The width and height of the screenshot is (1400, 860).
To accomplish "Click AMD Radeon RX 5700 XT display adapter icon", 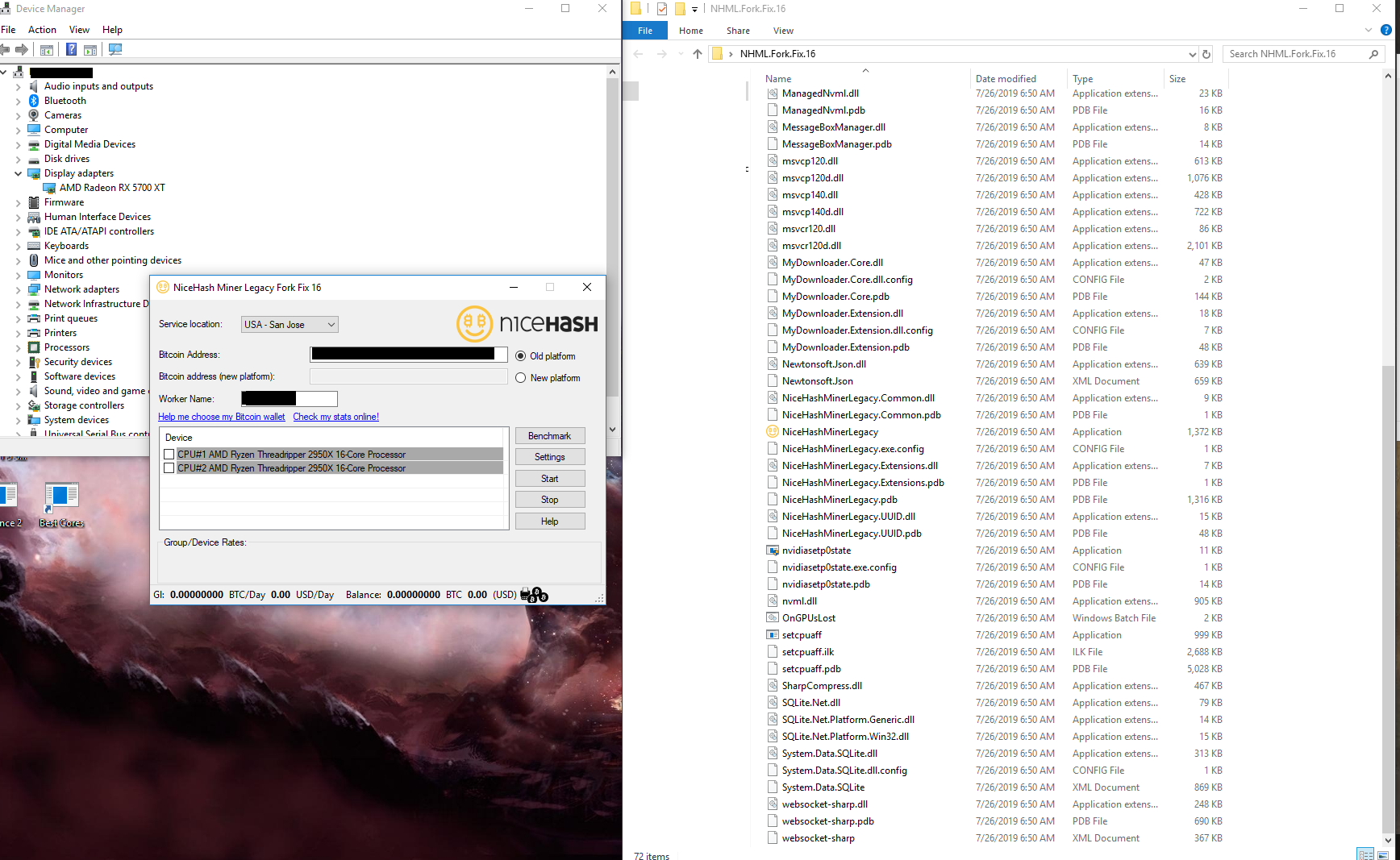I will point(49,188).
